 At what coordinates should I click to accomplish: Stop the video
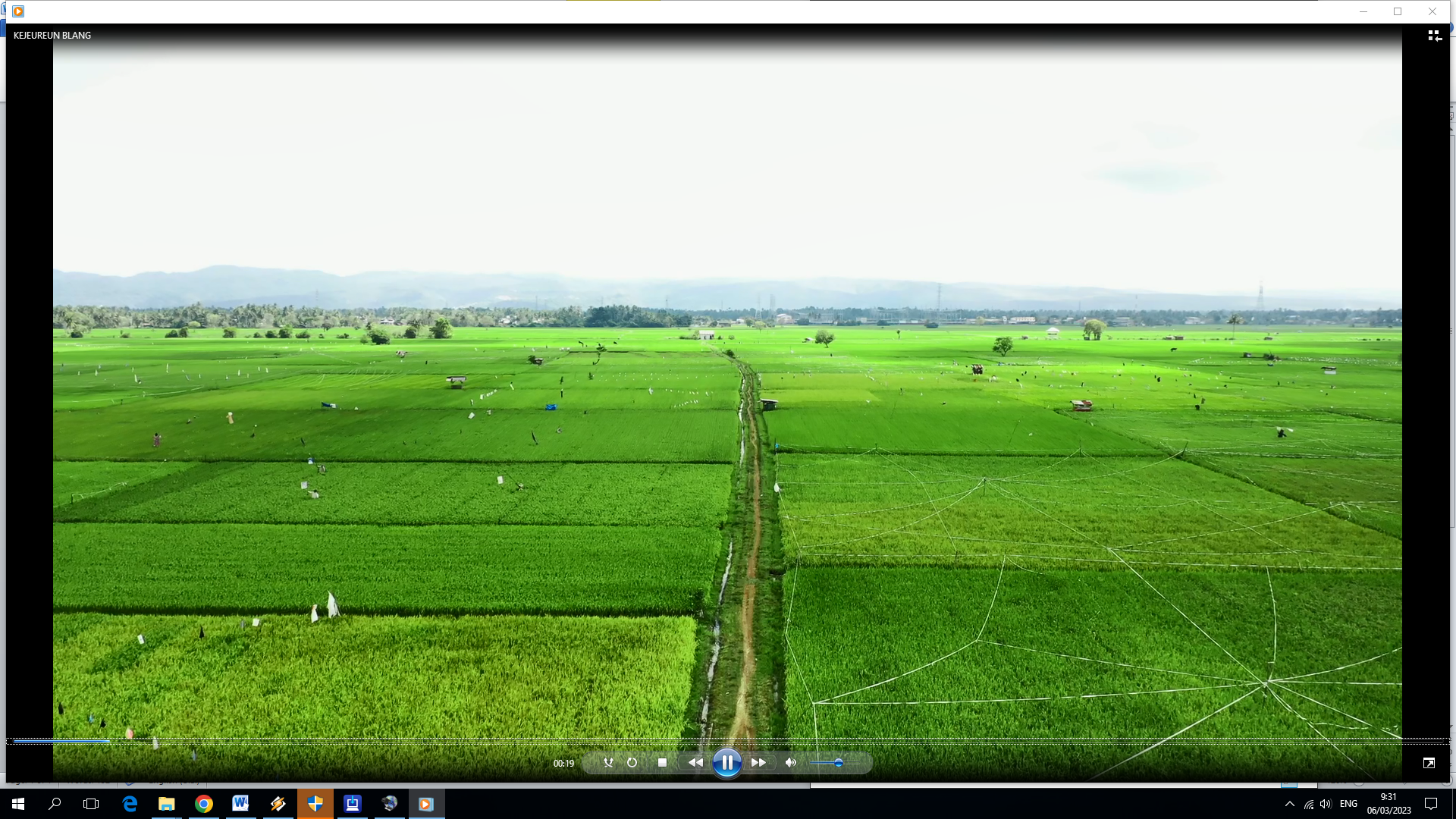(662, 763)
